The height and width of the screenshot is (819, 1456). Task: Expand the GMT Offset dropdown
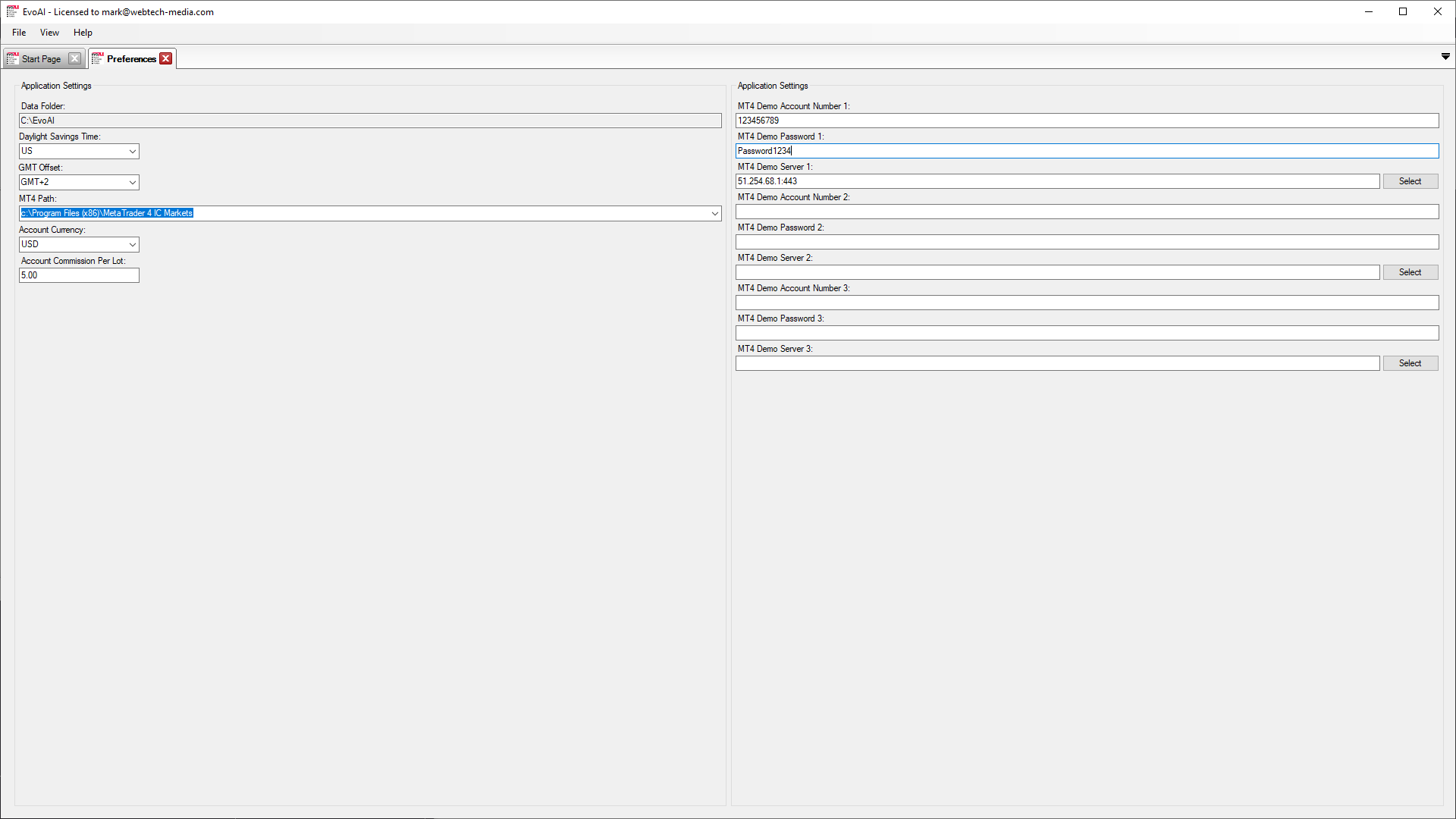(131, 182)
